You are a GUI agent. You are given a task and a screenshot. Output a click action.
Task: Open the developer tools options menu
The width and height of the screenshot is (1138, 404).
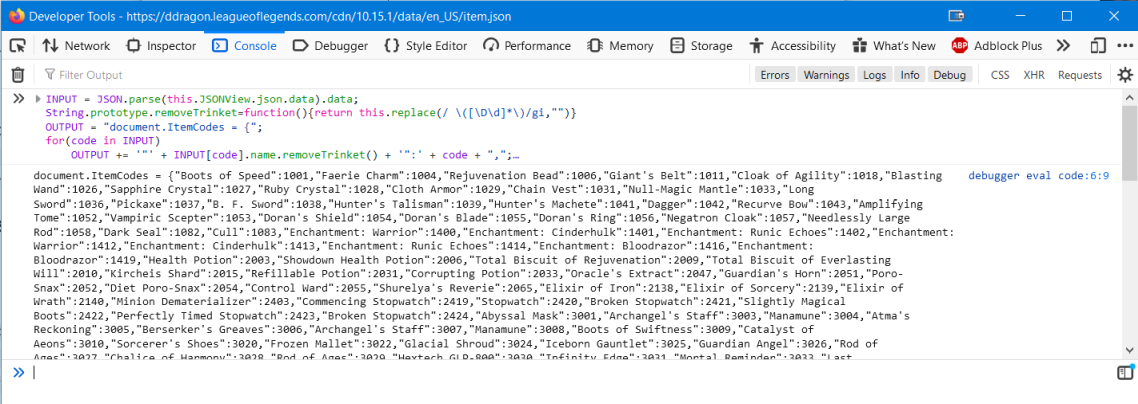(x=1123, y=46)
